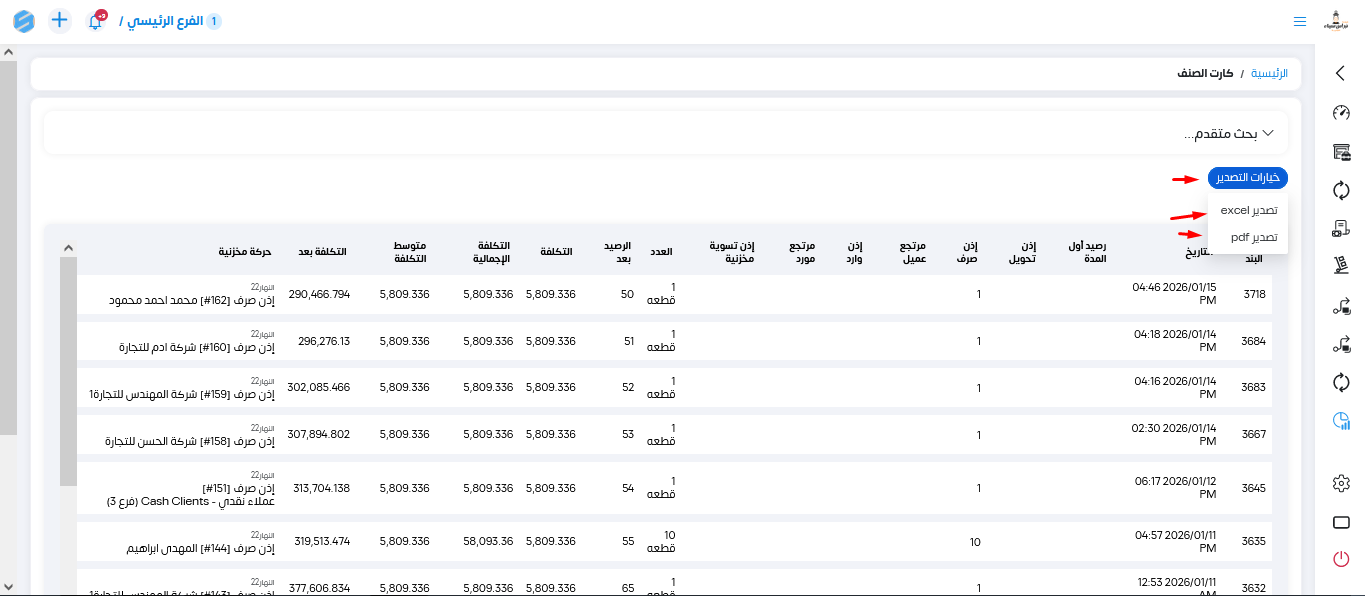Click the hamburger menu icon in header
The height and width of the screenshot is (596, 1365).
[x=1299, y=21]
